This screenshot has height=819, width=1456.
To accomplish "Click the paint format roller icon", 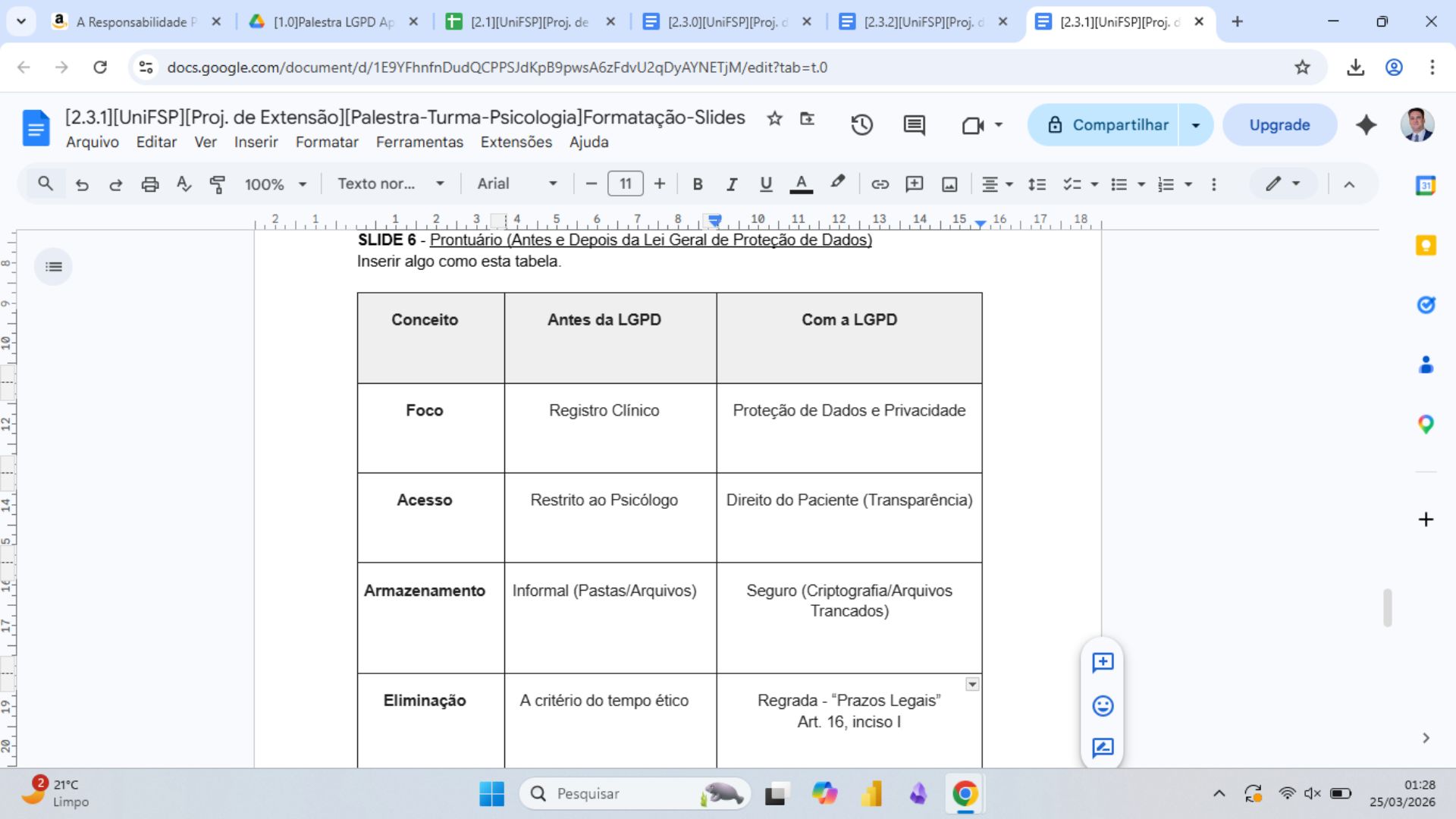I will (218, 184).
